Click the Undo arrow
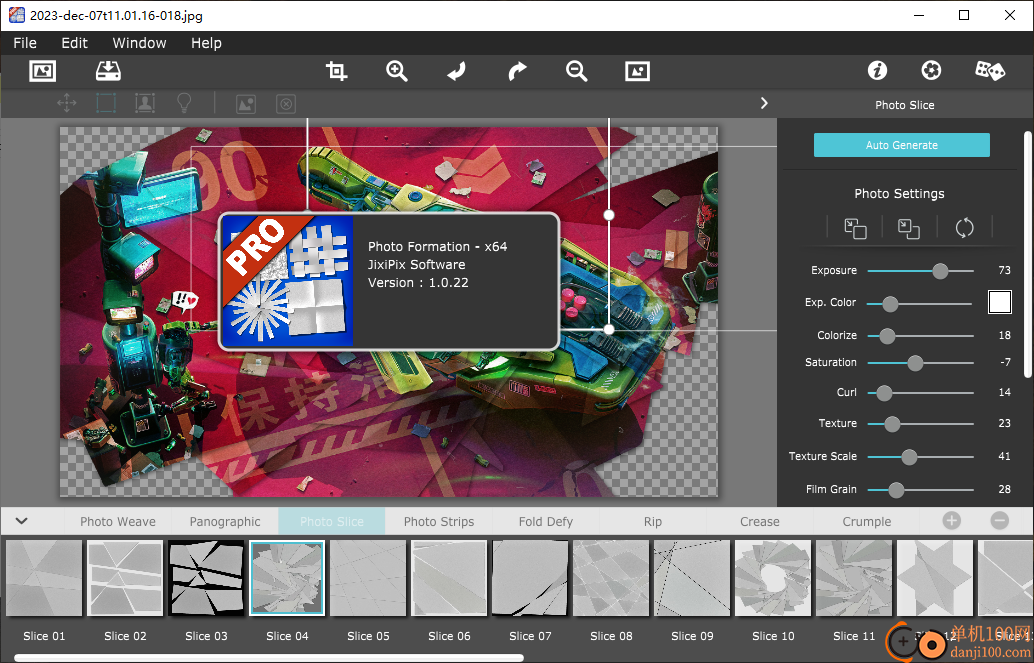The width and height of the screenshot is (1034, 663). [456, 71]
